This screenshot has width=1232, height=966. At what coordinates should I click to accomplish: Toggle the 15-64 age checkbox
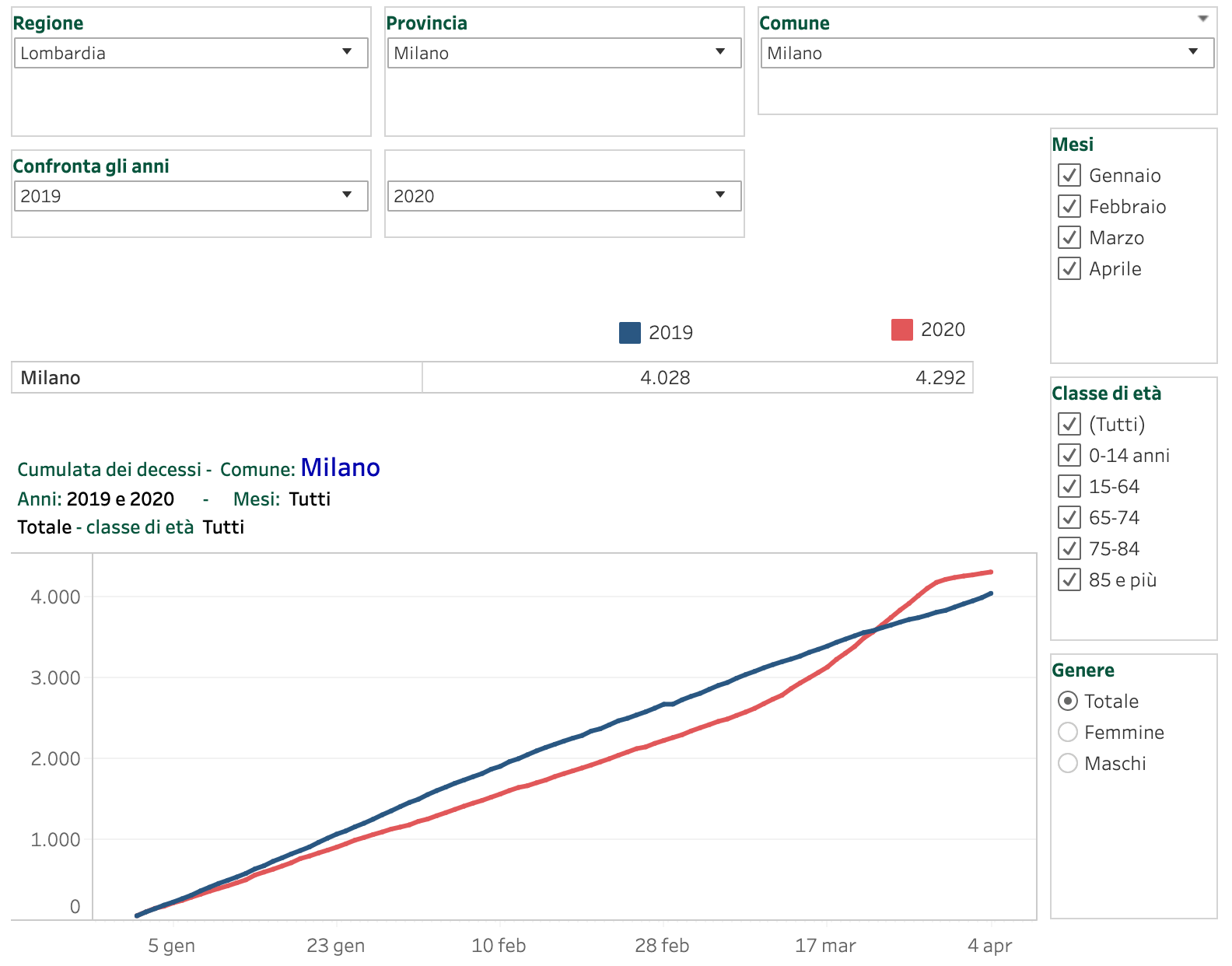click(1069, 486)
